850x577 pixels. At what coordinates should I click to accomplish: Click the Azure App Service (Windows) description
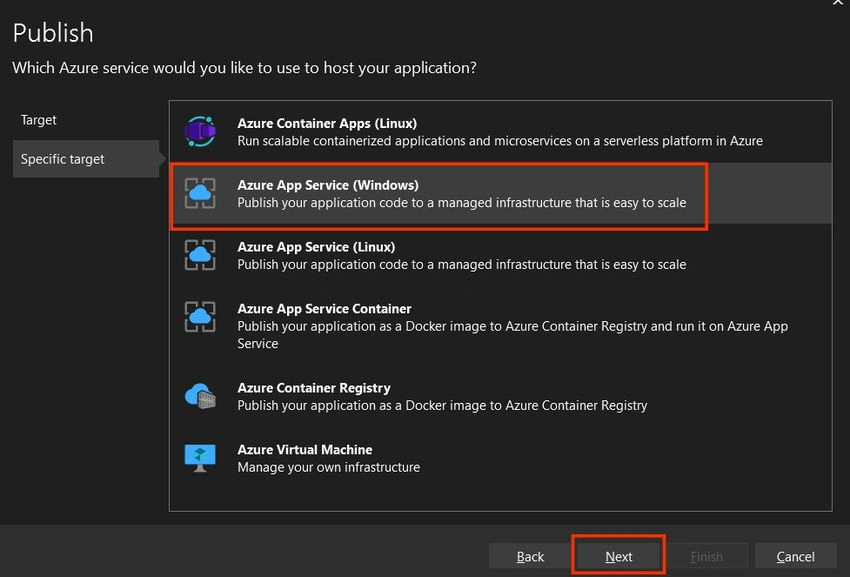coord(462,203)
